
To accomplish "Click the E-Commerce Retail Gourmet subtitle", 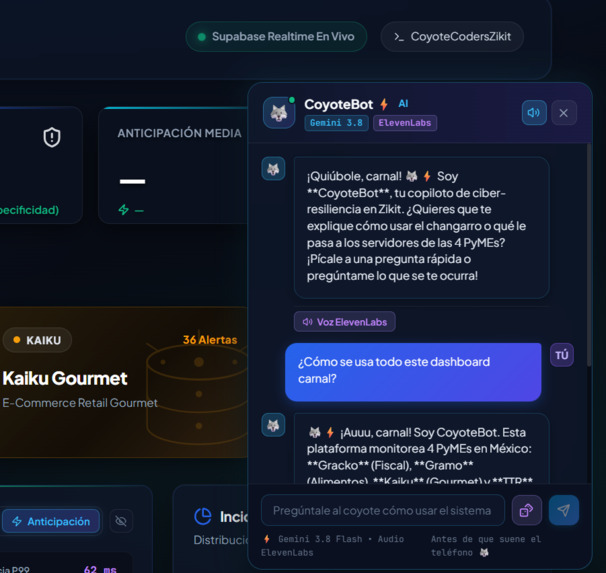I will [x=80, y=403].
